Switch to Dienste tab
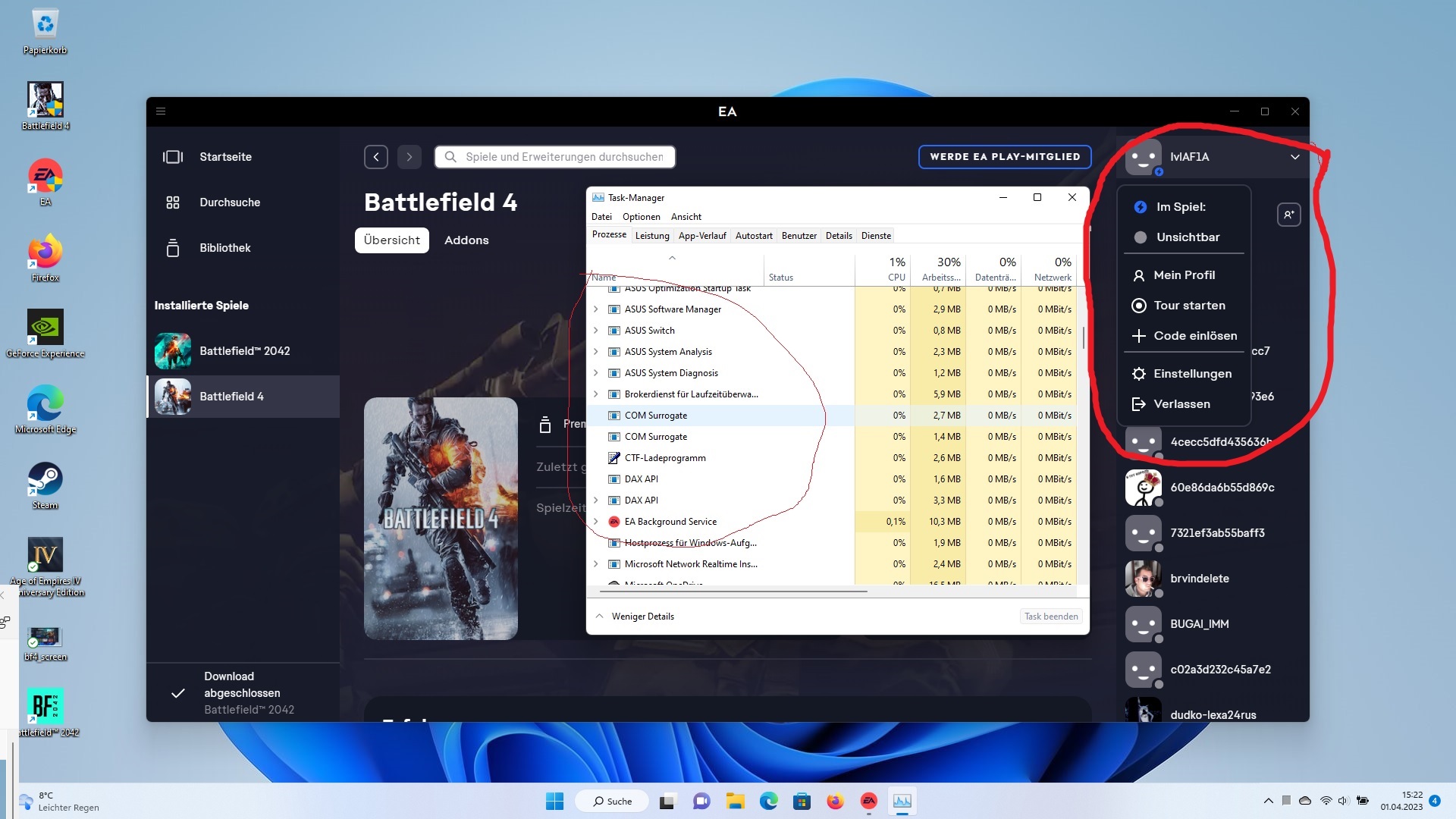Image resolution: width=1456 pixels, height=819 pixels. [876, 236]
